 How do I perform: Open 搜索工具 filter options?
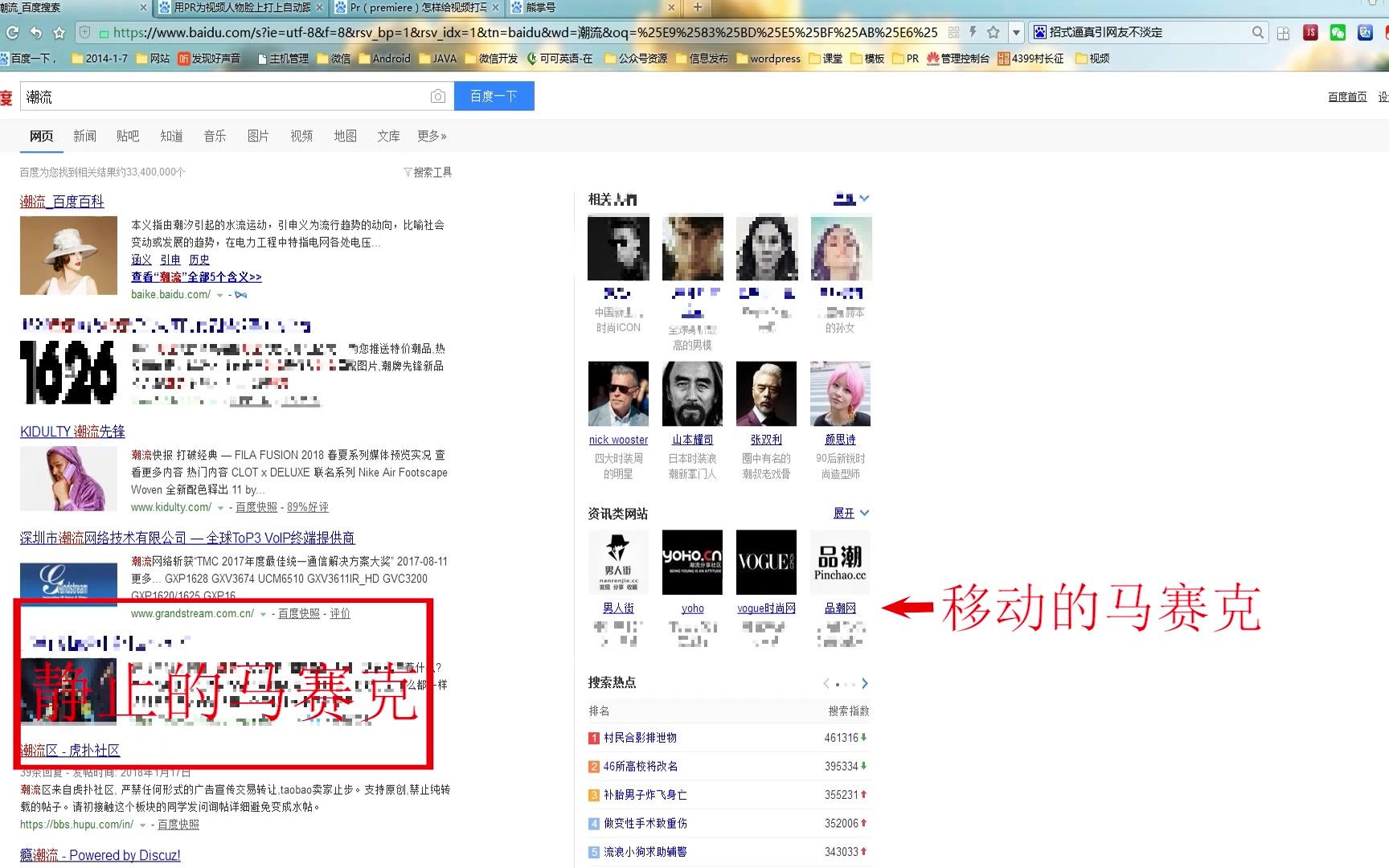click(x=428, y=172)
